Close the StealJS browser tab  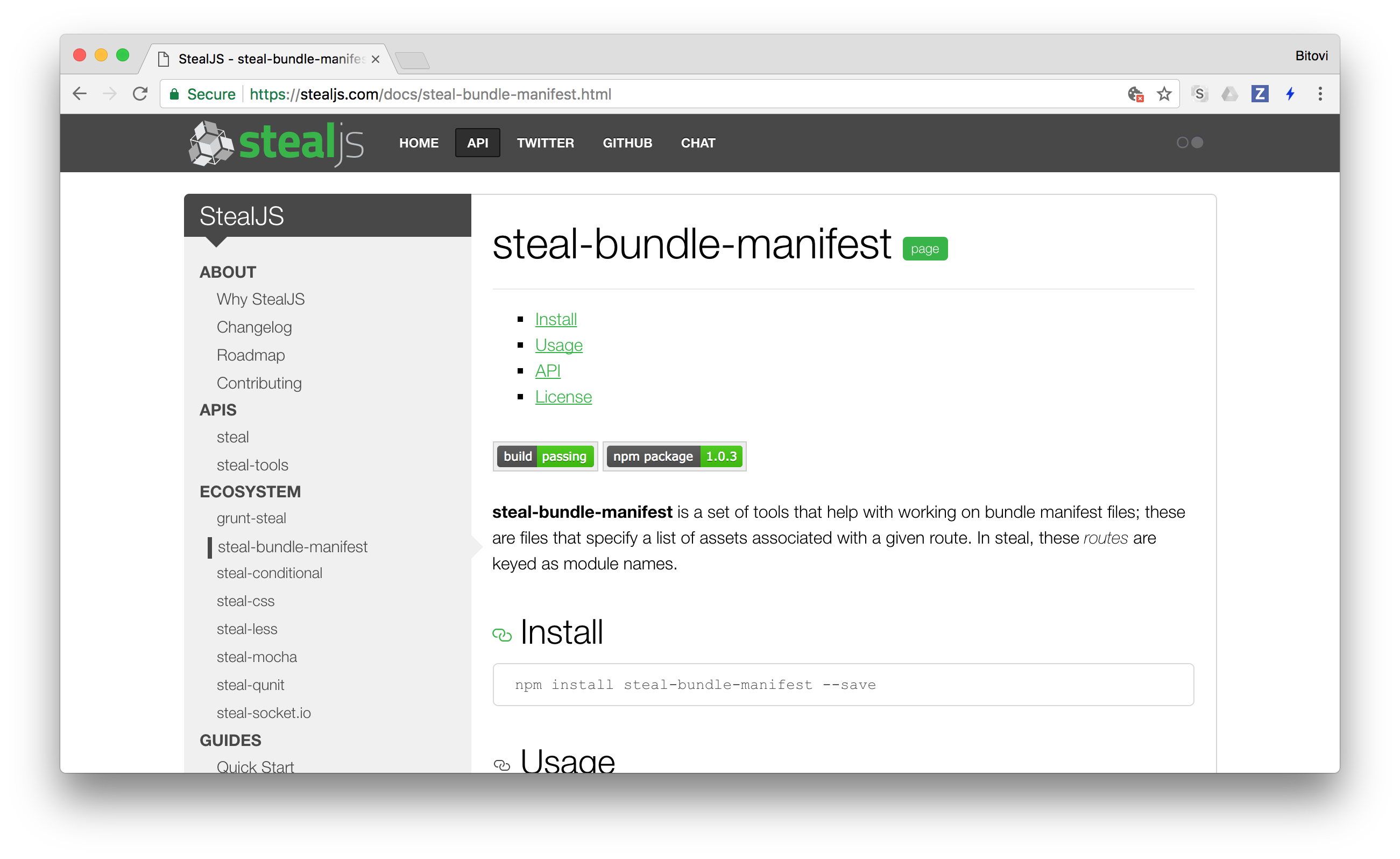[x=375, y=59]
